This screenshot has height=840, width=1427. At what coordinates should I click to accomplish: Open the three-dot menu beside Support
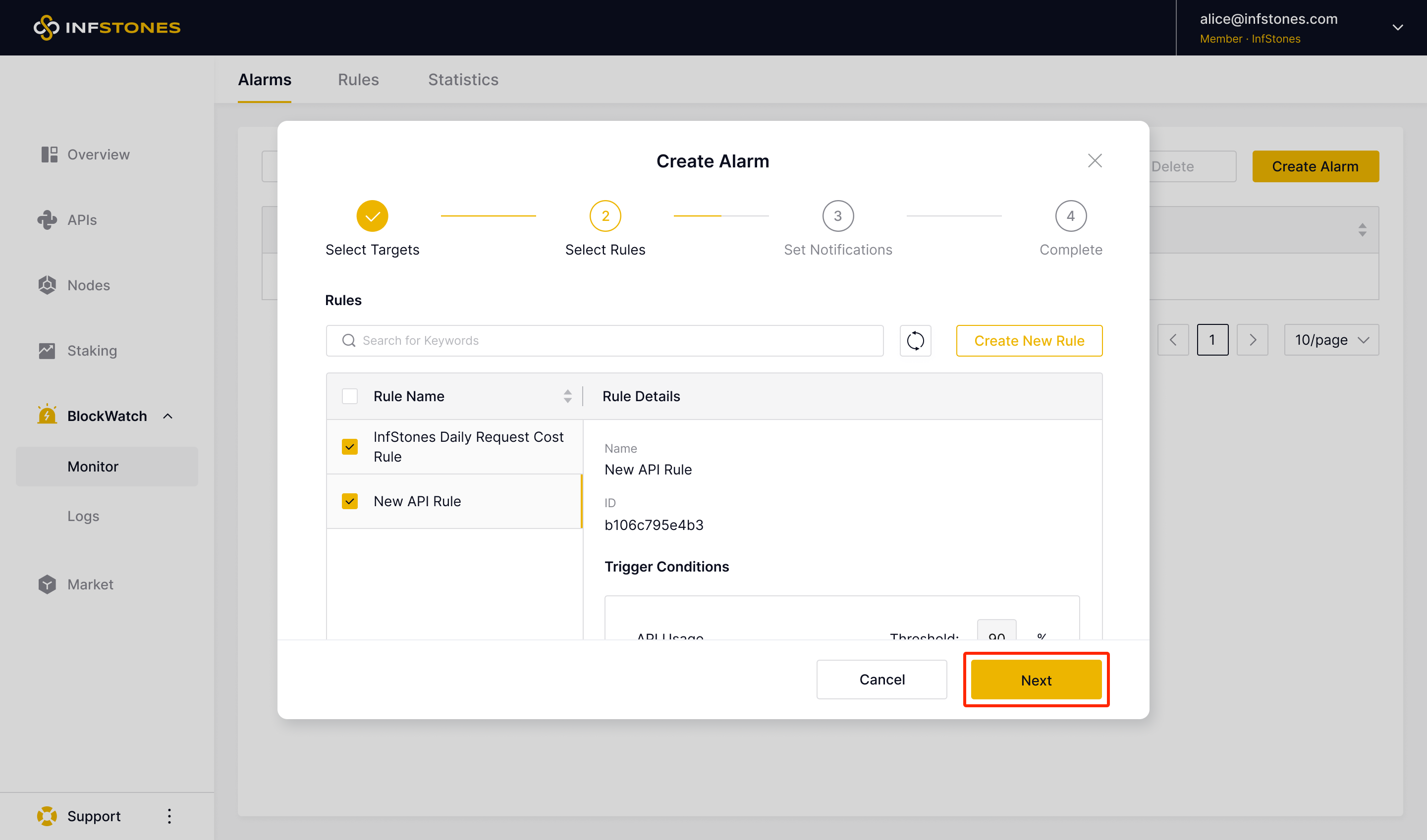coord(169,816)
